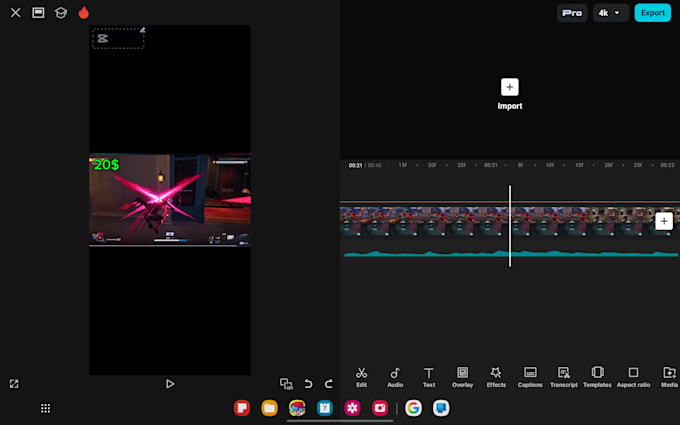Screen dimensions: 680x425
Task: Tap the red flame icon
Action: [84, 13]
